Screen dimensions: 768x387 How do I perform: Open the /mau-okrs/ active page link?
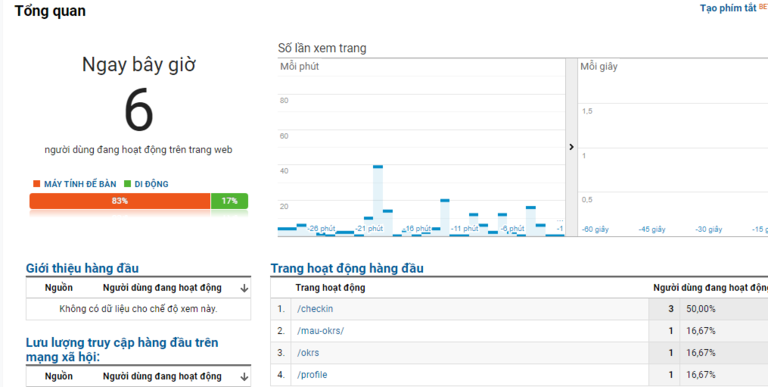click(320, 331)
